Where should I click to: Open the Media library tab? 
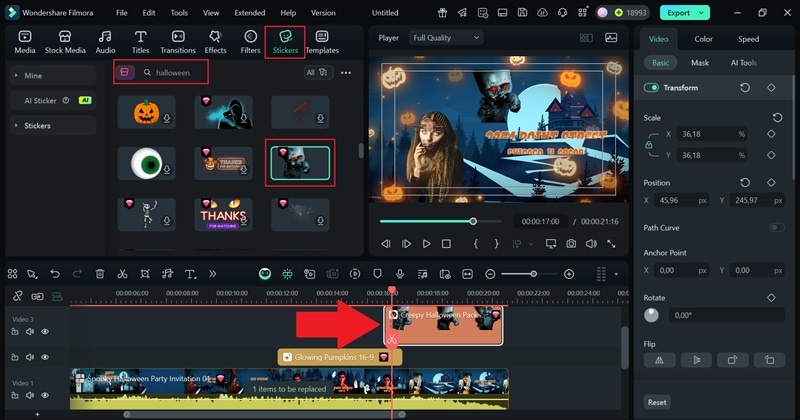coord(24,42)
